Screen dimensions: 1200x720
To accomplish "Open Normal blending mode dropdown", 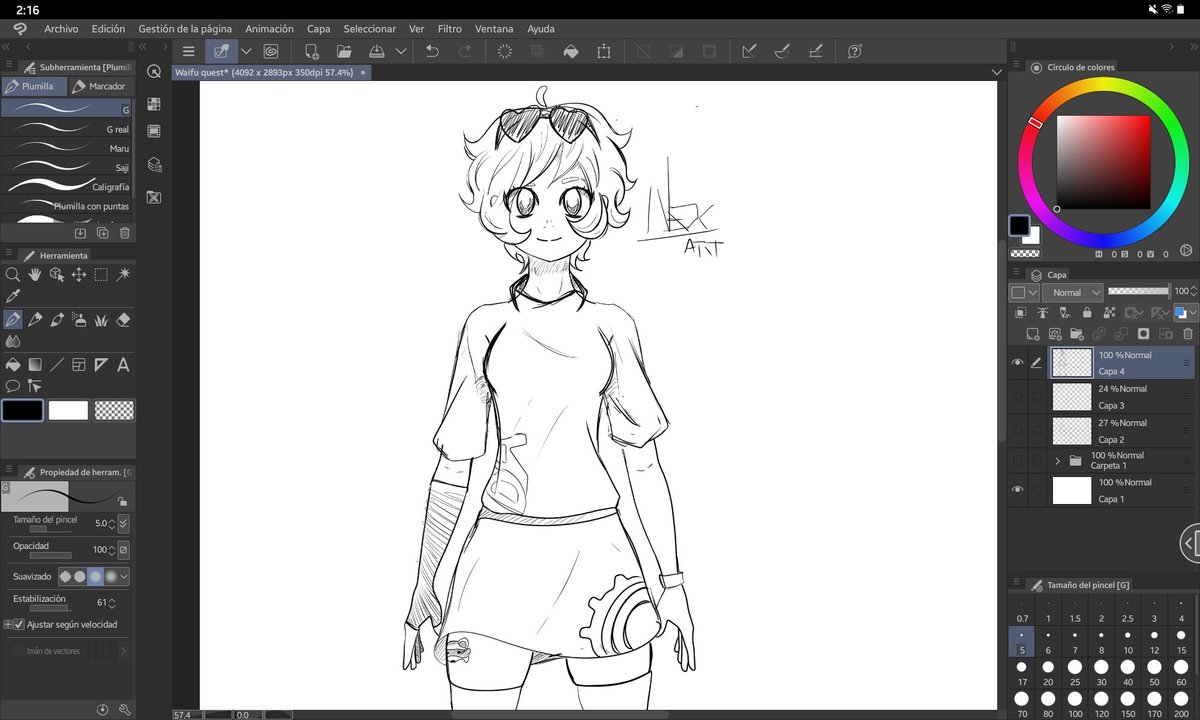I will (1072, 292).
